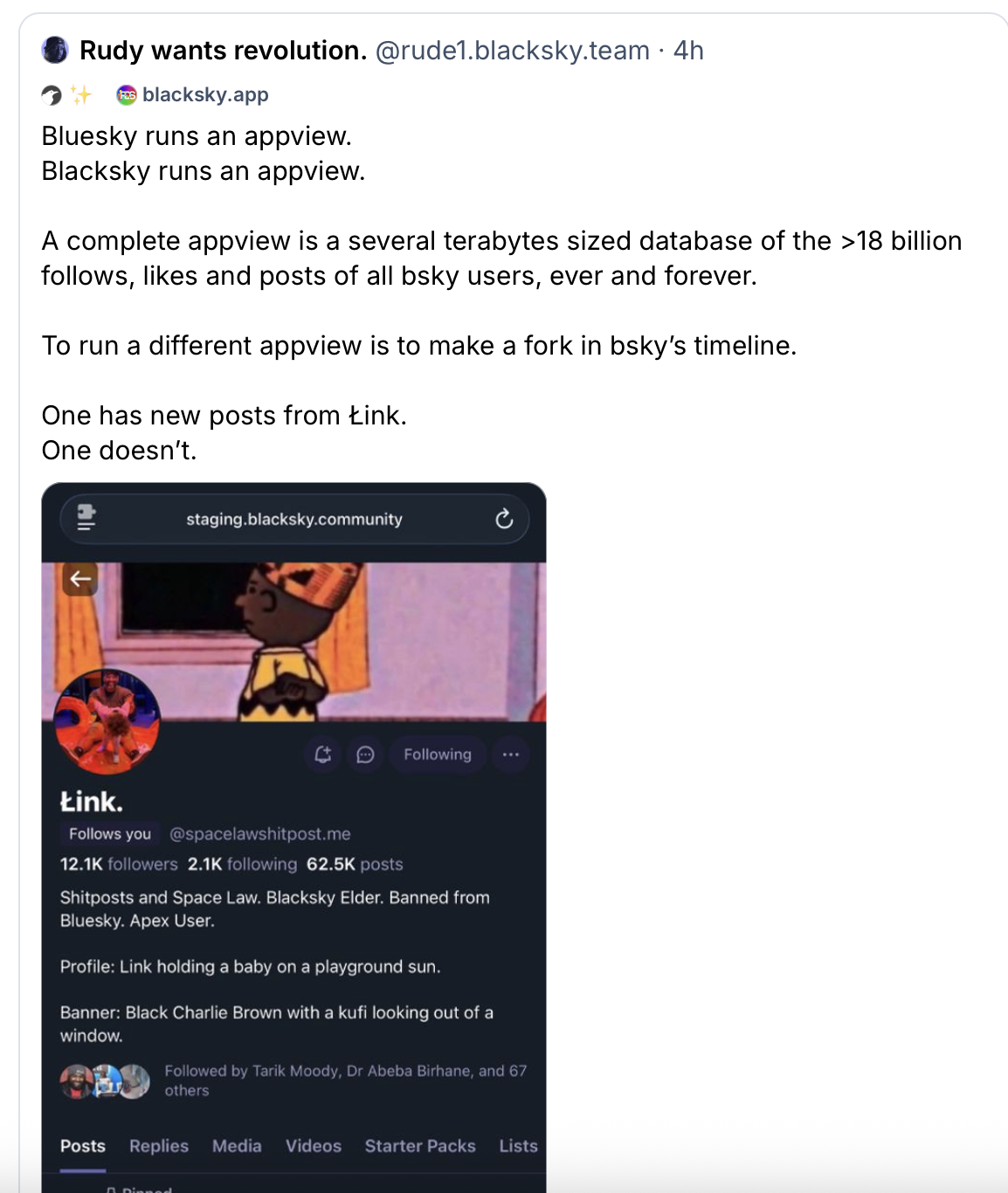Click the Posts tab

point(83,1146)
